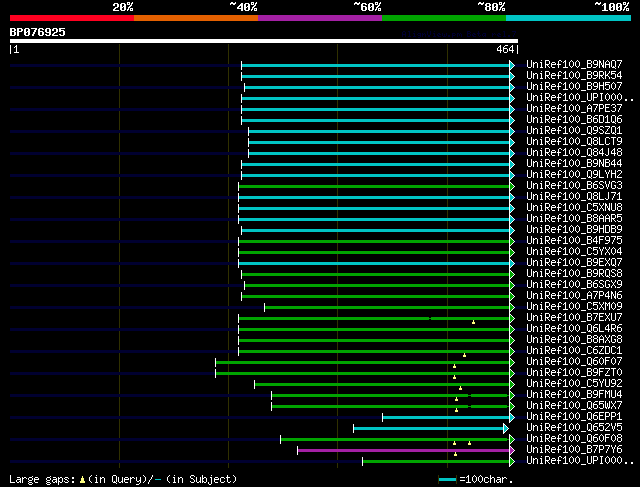Click the white BP076925 query sequence bar
Image resolution: width=640 pixels, height=487 pixels.
(x=264, y=41)
